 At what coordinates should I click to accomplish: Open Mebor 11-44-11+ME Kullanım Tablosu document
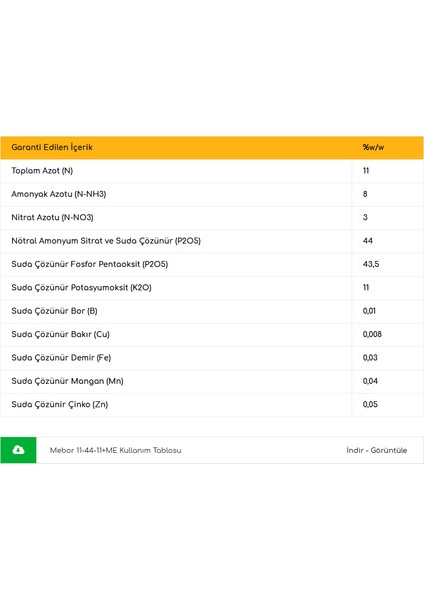click(116, 450)
